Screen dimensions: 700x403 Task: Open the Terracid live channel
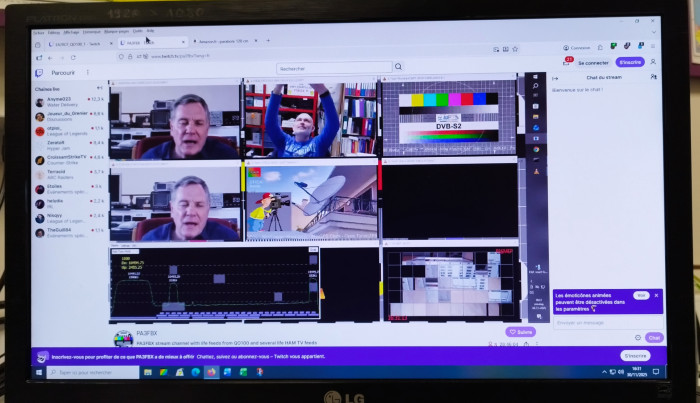70,174
